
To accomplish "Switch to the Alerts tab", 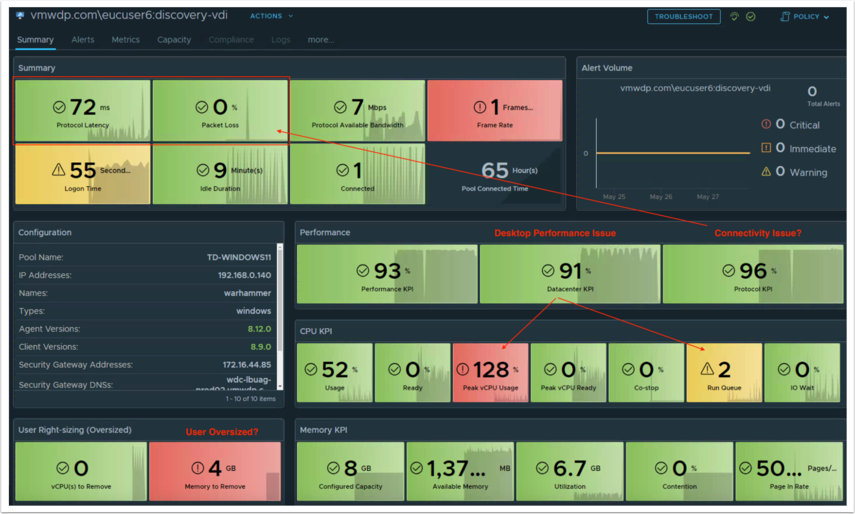I will 83,40.
